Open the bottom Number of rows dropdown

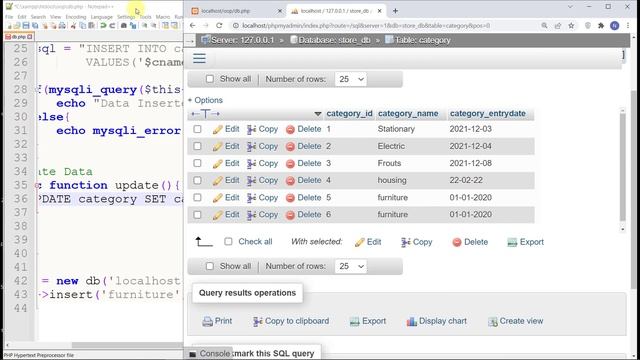pyautogui.click(x=351, y=267)
